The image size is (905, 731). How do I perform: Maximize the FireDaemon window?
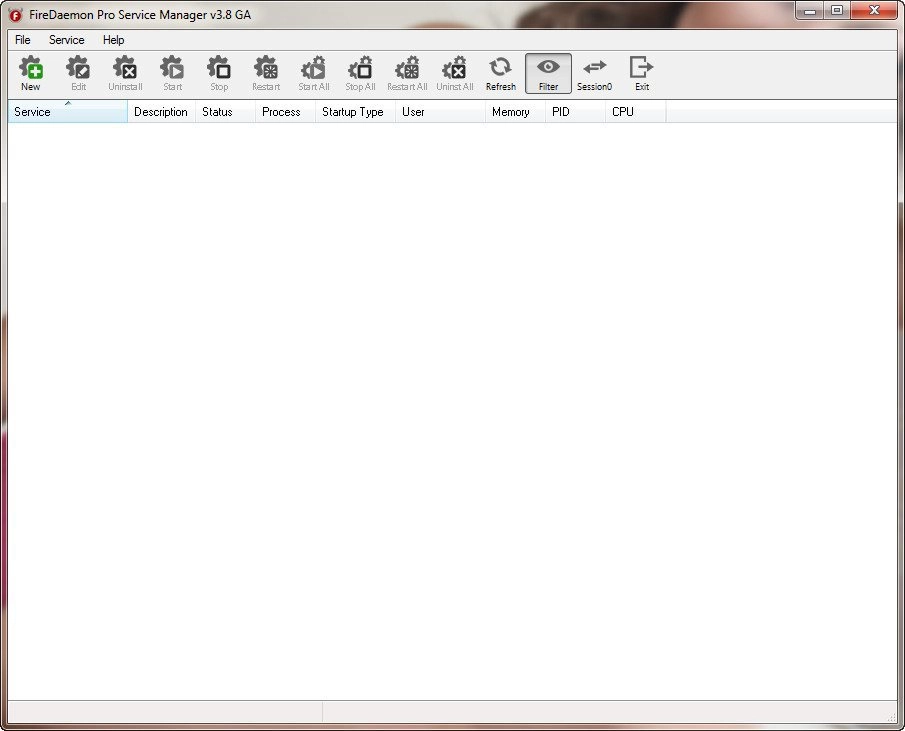pos(837,10)
